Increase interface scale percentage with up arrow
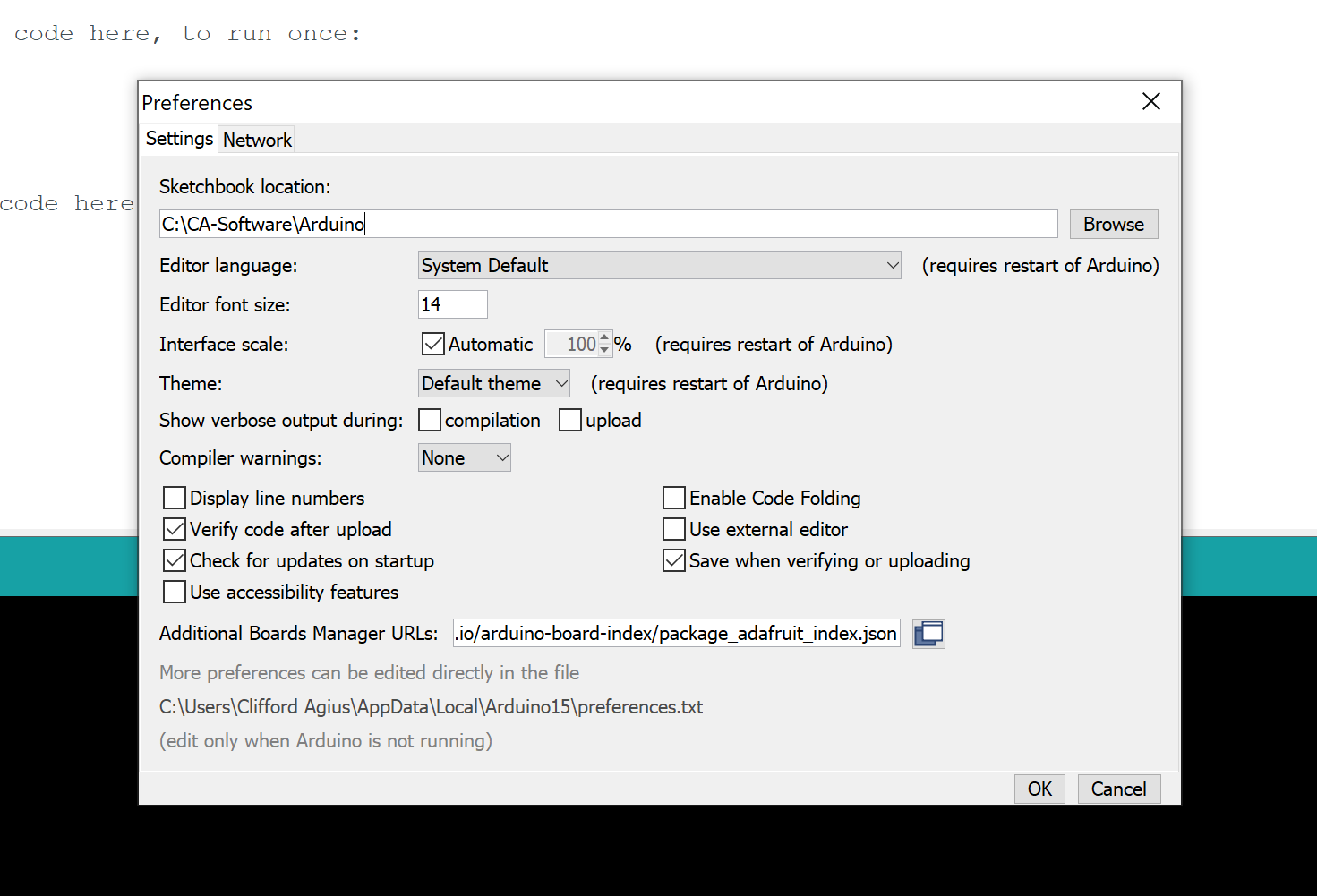This screenshot has height=896, width=1317. point(604,337)
